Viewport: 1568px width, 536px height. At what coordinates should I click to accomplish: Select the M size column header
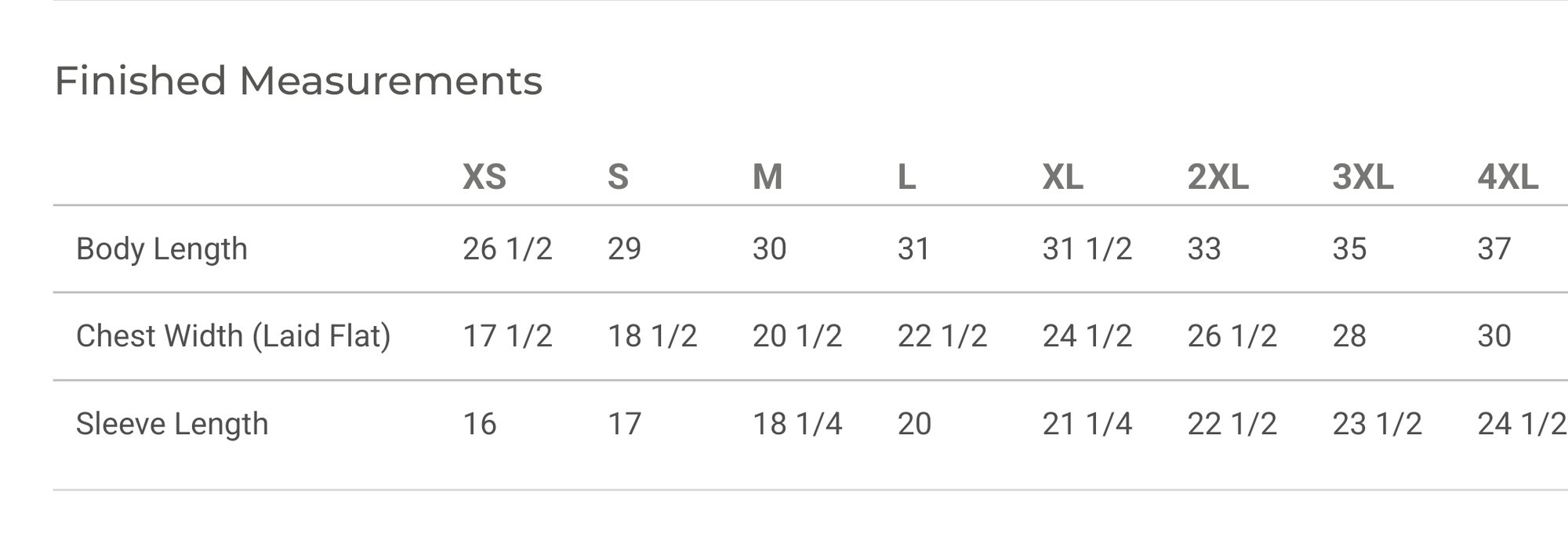(x=768, y=177)
